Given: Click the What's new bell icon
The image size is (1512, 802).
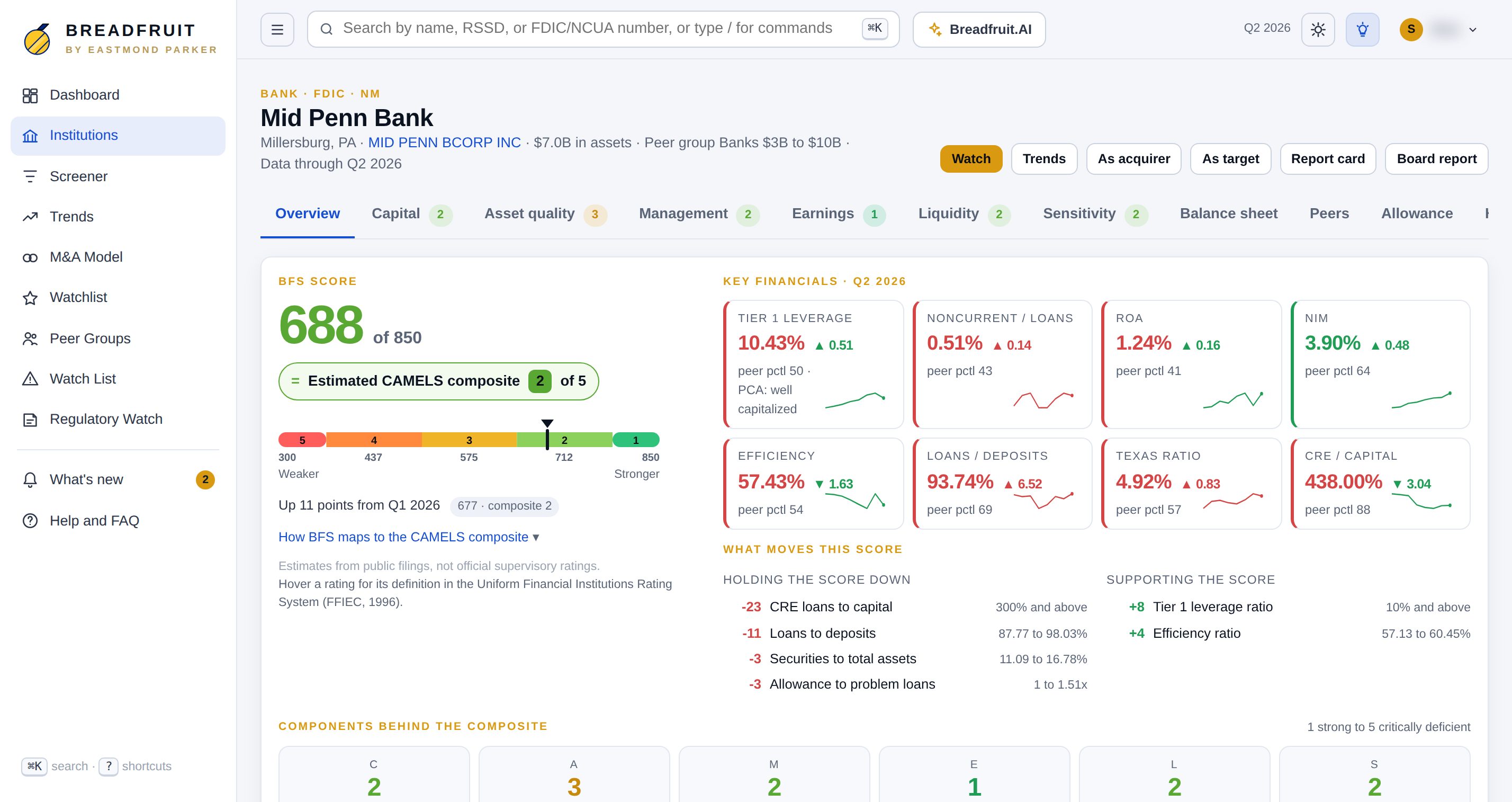Looking at the screenshot, I should click(30, 480).
